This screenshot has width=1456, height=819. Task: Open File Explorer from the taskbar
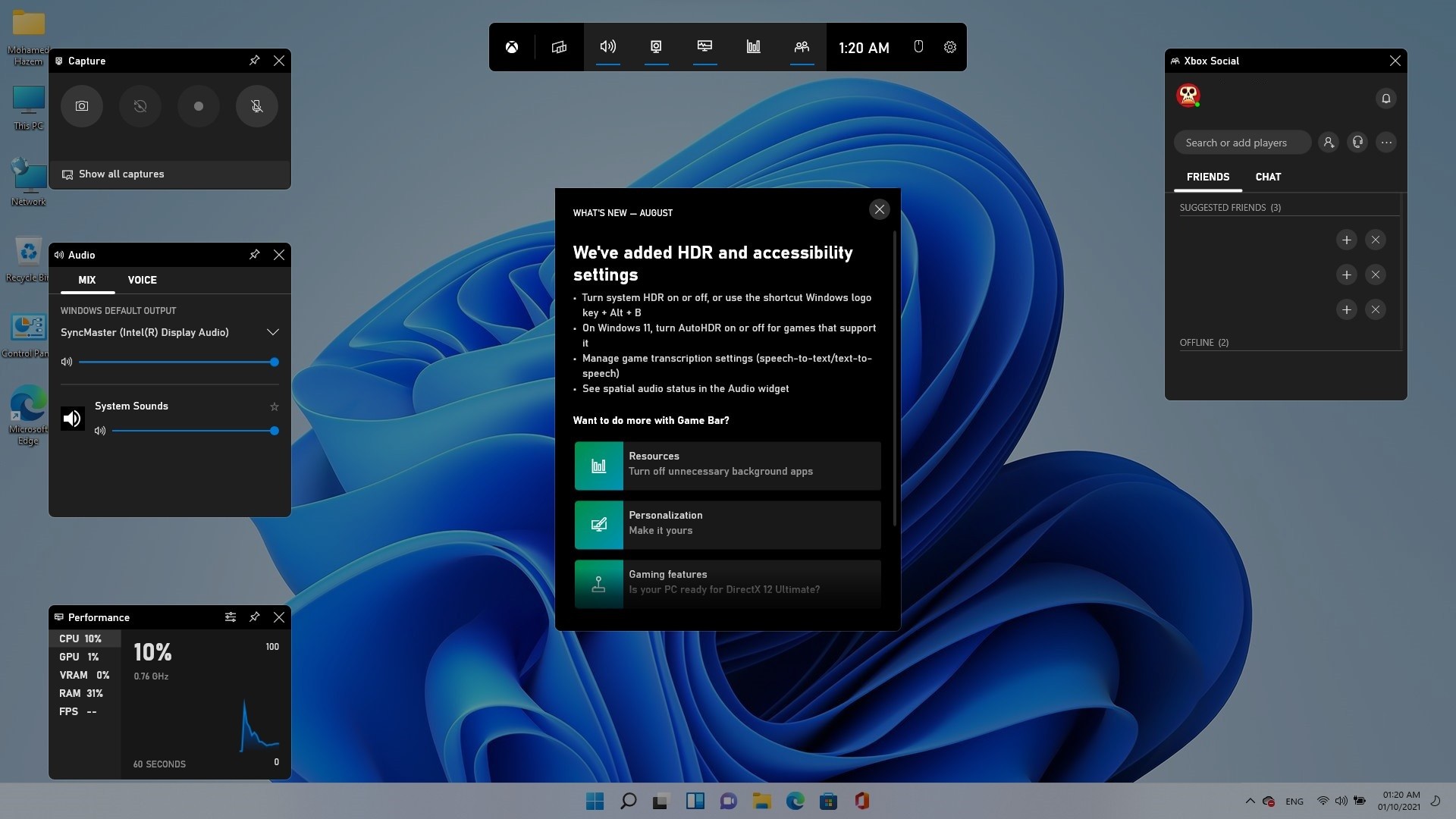click(x=761, y=801)
